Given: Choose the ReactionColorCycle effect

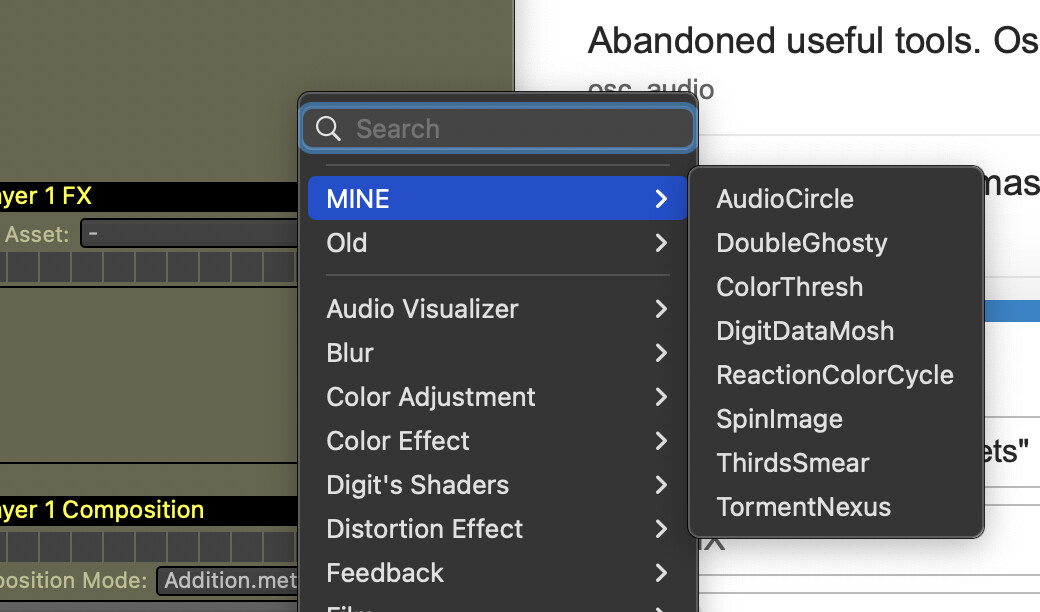Looking at the screenshot, I should pos(834,375).
